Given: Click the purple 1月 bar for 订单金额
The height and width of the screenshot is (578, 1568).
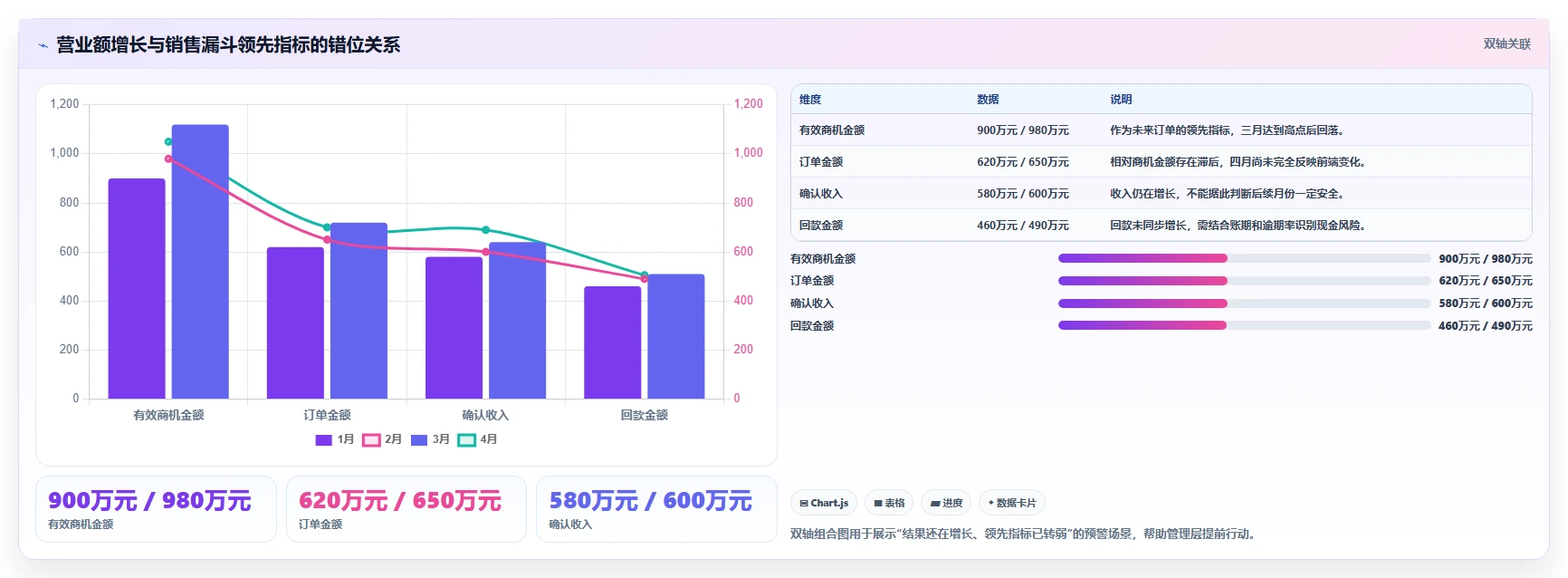Looking at the screenshot, I should pos(295,323).
